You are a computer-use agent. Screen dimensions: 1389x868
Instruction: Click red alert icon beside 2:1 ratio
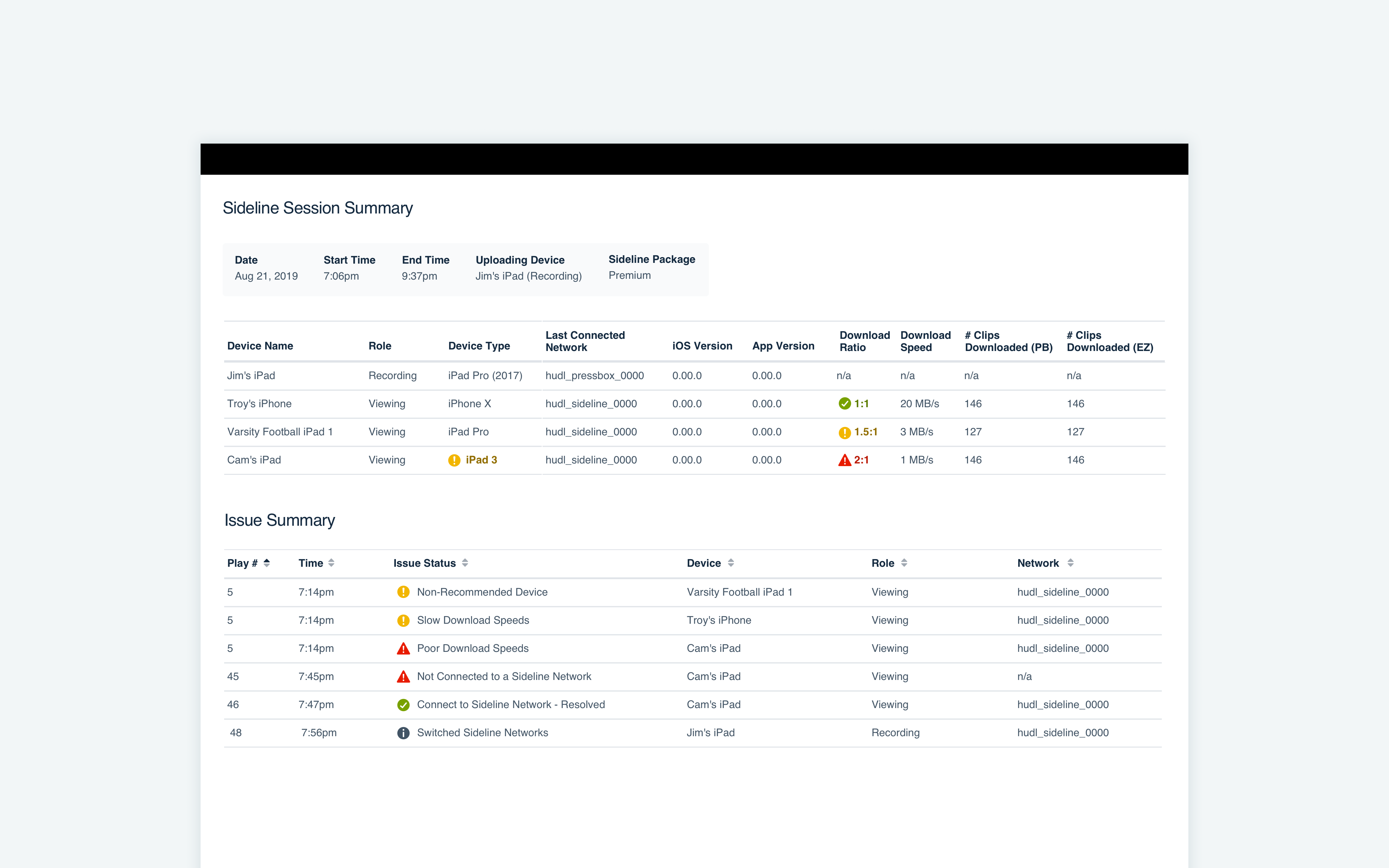(x=844, y=460)
